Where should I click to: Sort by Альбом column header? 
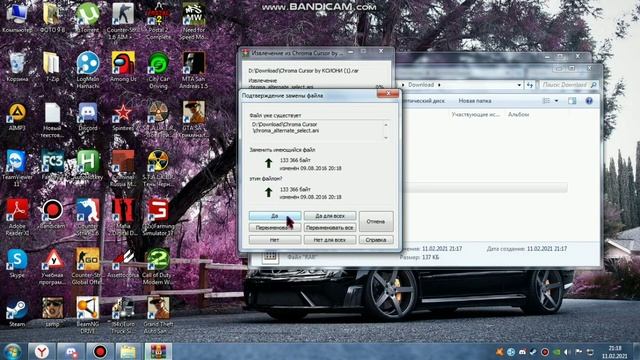pos(518,115)
